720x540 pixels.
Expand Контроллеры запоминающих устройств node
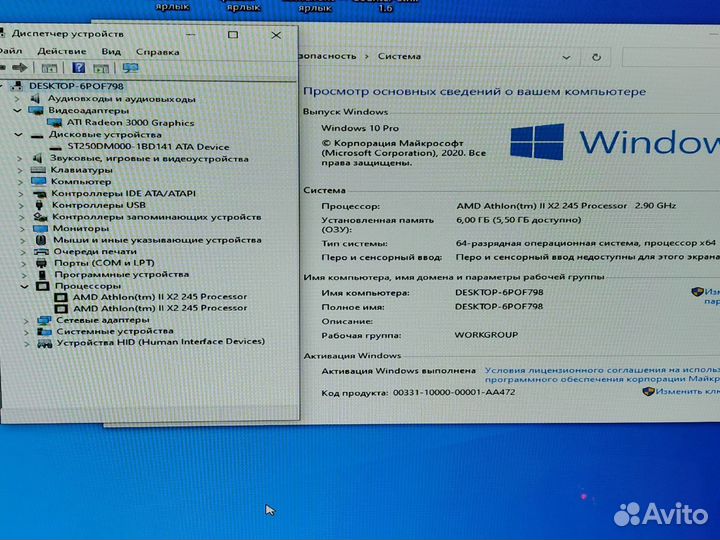(x=22, y=217)
